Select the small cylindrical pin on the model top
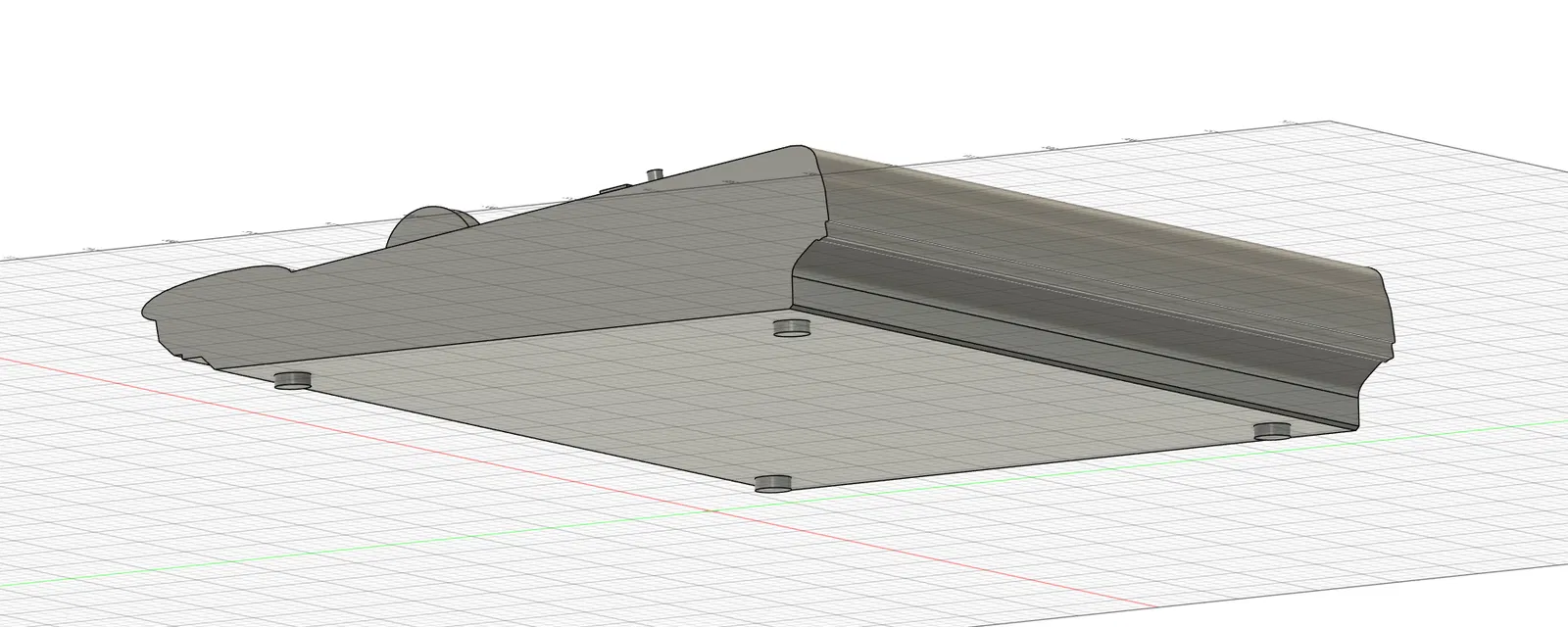Viewport: 1568px width, 627px height. click(656, 173)
